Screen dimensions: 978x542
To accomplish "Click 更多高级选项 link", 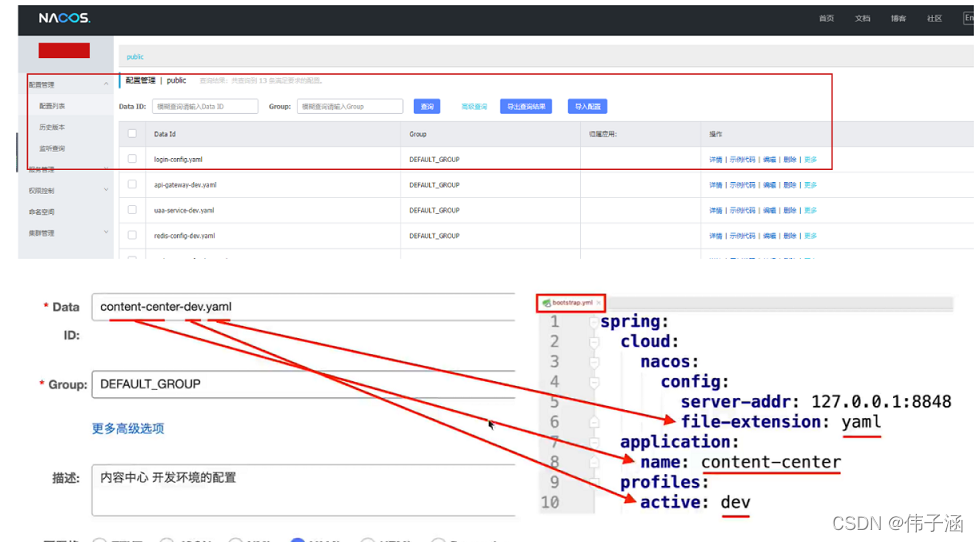I will (128, 428).
